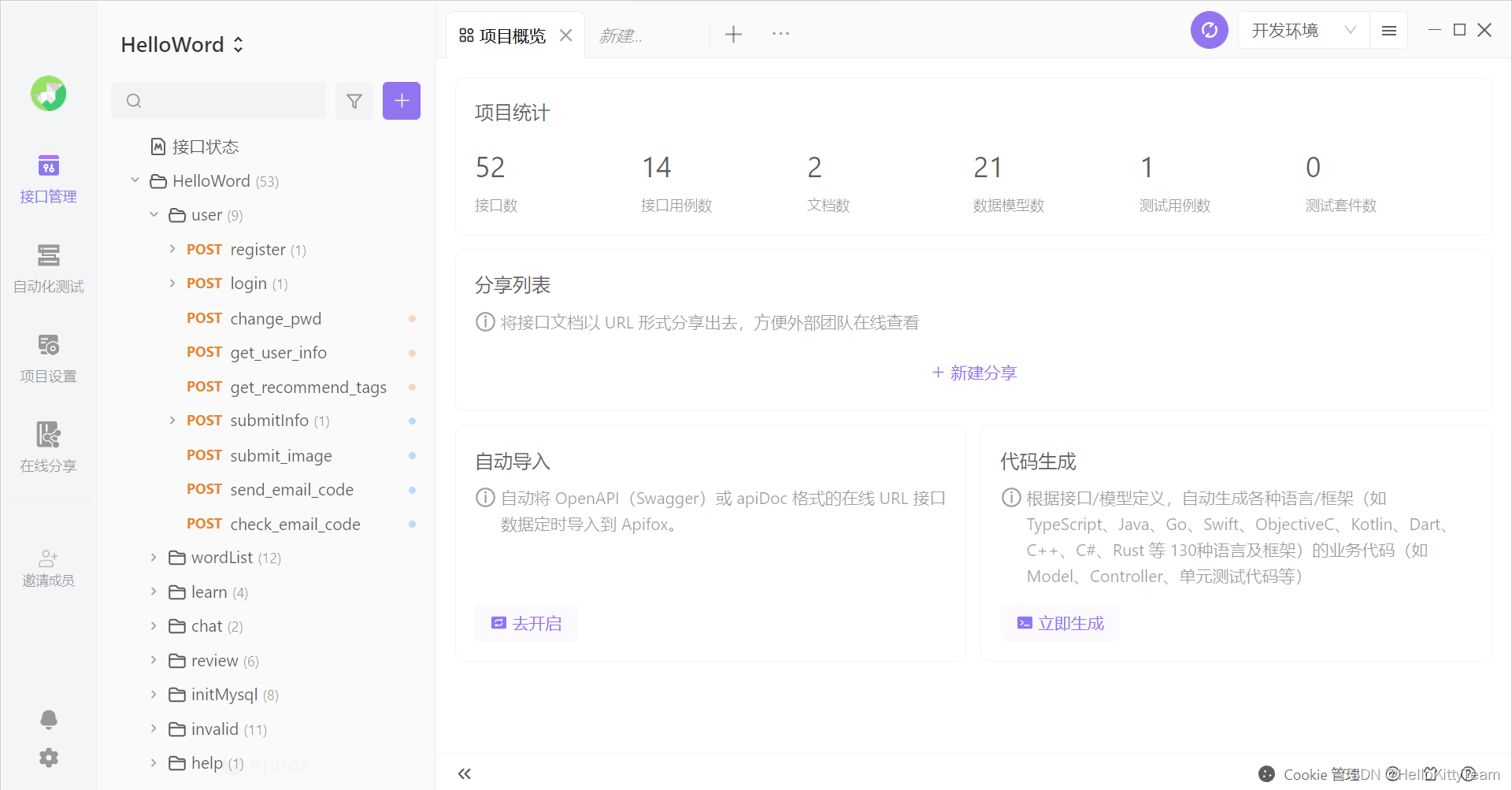Click the wordList folder icon
Image resolution: width=1512 pixels, height=790 pixels.
[177, 558]
